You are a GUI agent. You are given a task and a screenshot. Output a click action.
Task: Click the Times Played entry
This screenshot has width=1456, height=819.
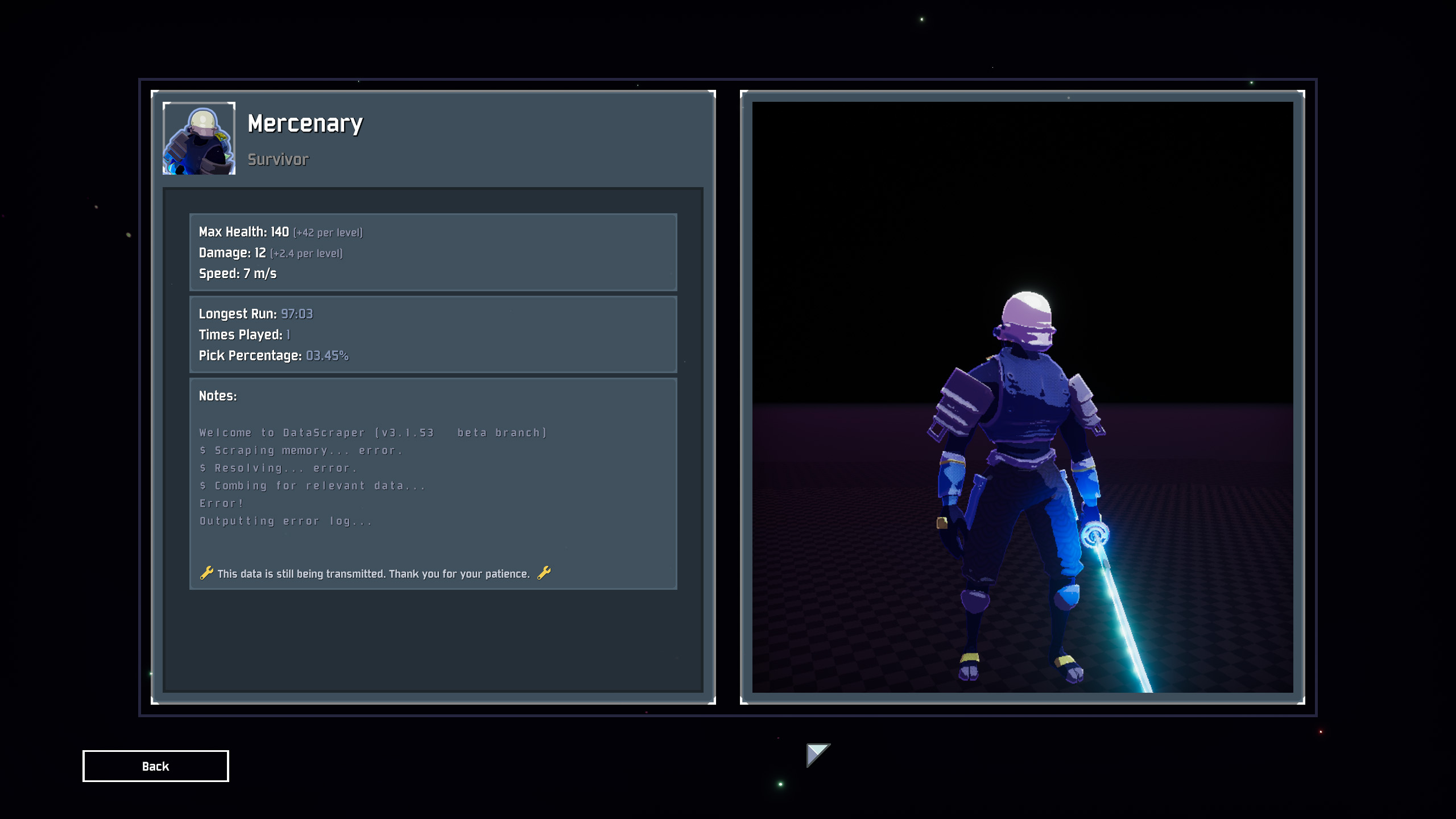[245, 335]
